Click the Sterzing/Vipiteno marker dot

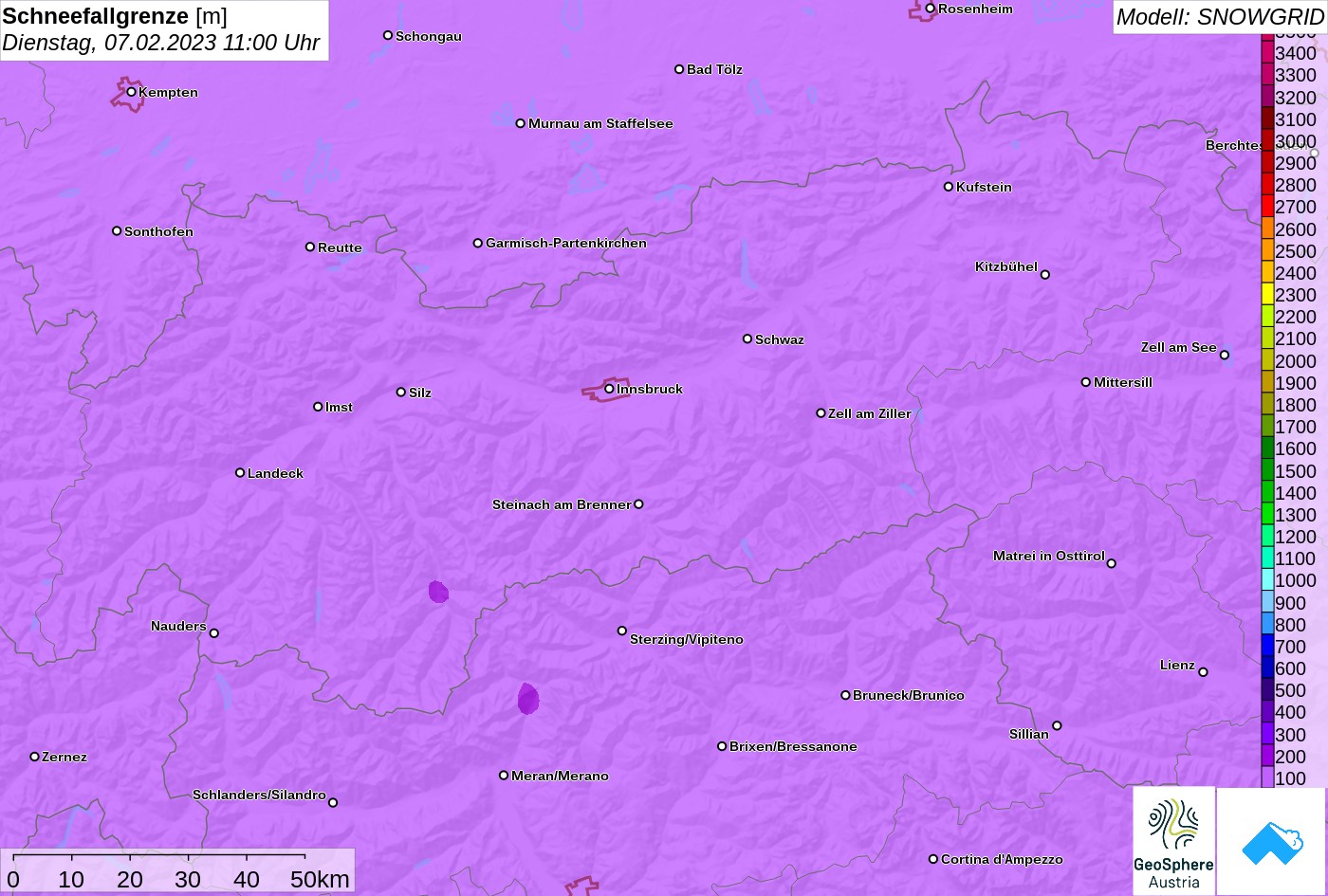pos(622,631)
